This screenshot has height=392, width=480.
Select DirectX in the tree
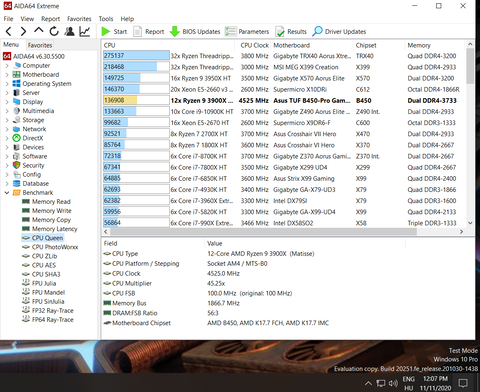28,138
